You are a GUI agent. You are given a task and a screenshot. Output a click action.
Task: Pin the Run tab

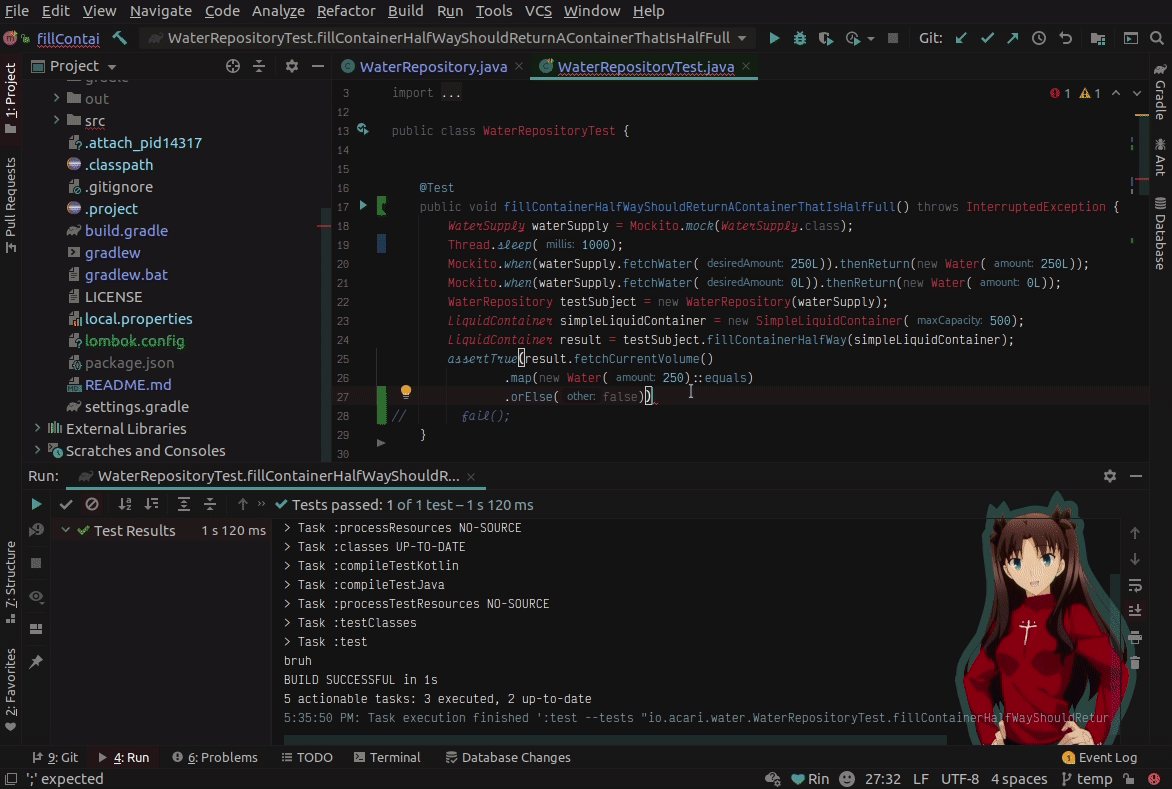(x=36, y=662)
